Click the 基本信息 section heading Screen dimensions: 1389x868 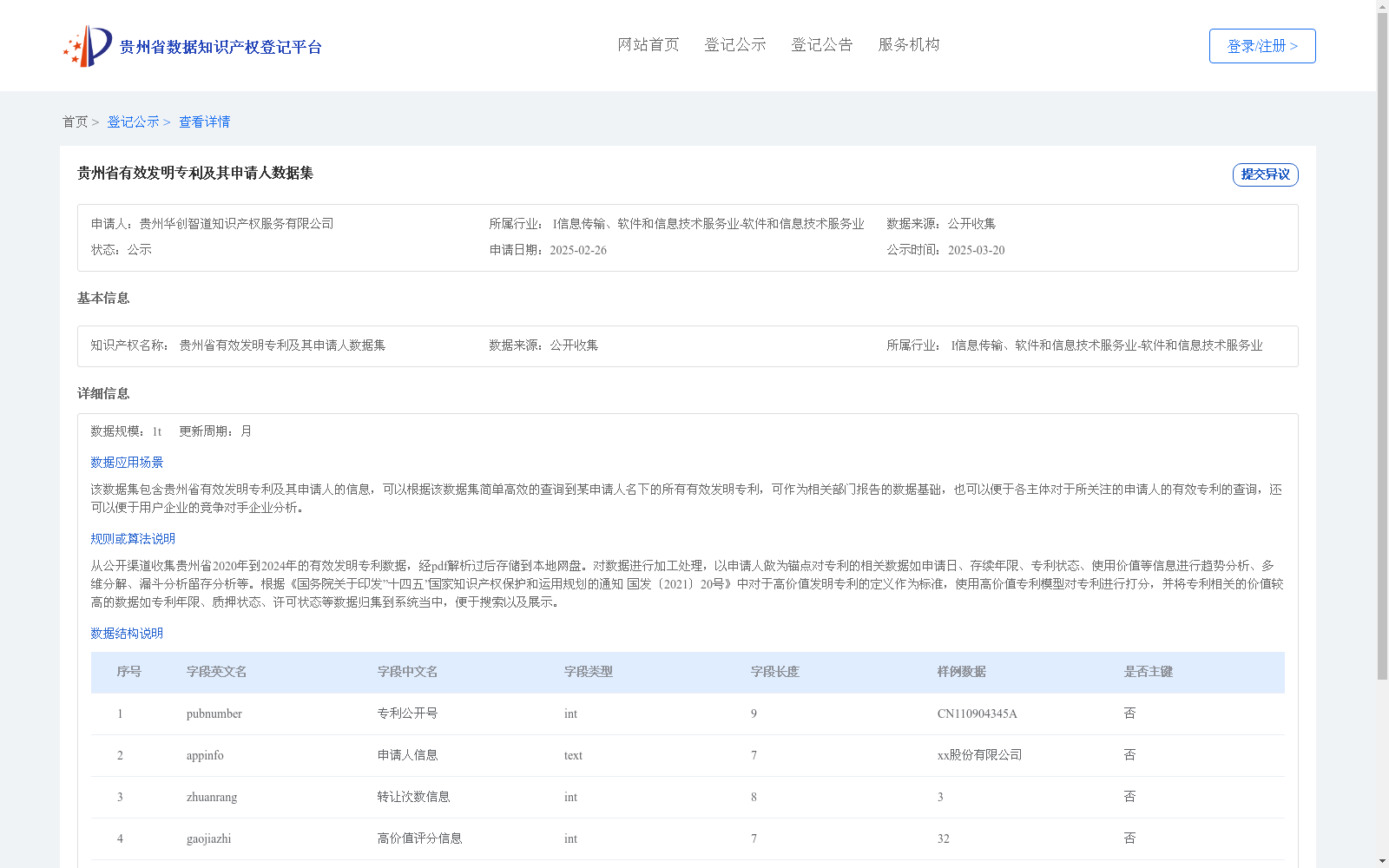[103, 299]
